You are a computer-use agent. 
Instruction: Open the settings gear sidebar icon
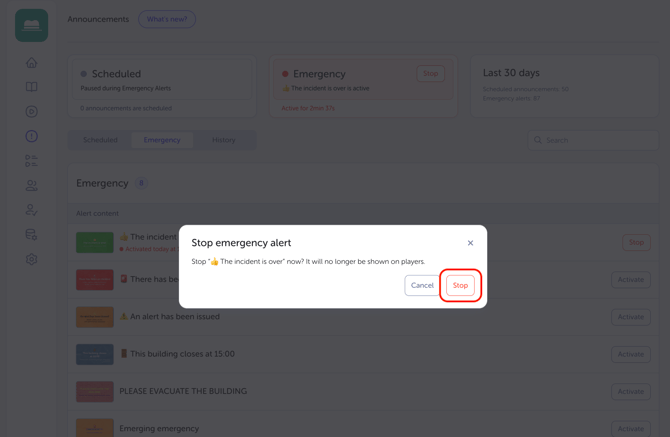pyautogui.click(x=32, y=259)
